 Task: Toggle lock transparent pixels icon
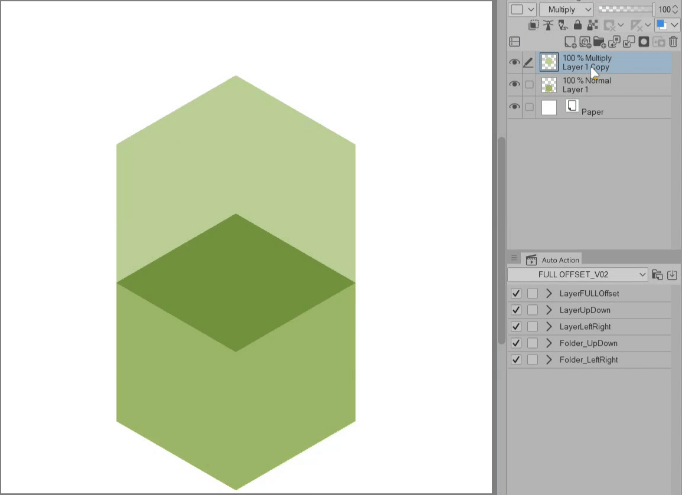tap(592, 25)
